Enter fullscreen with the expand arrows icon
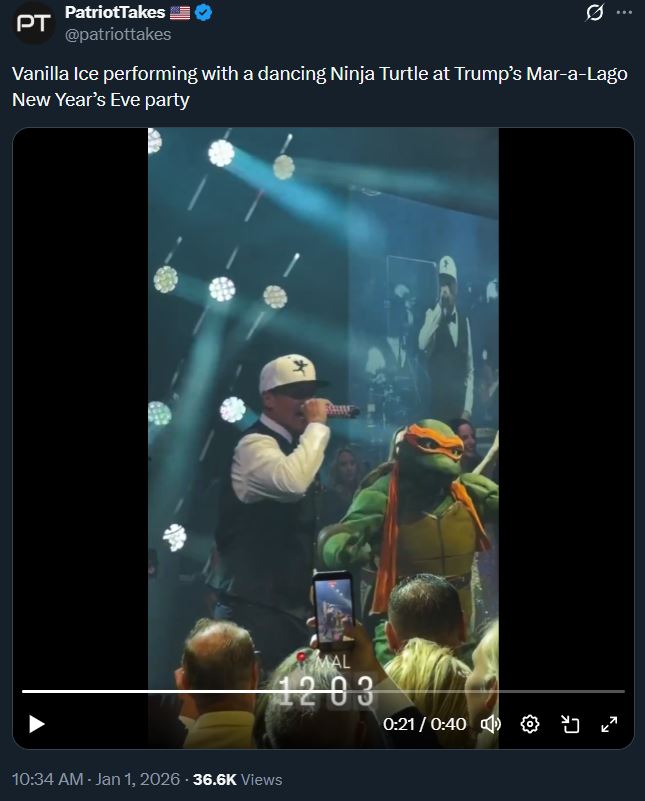Image resolution: width=645 pixels, height=801 pixels. click(609, 724)
